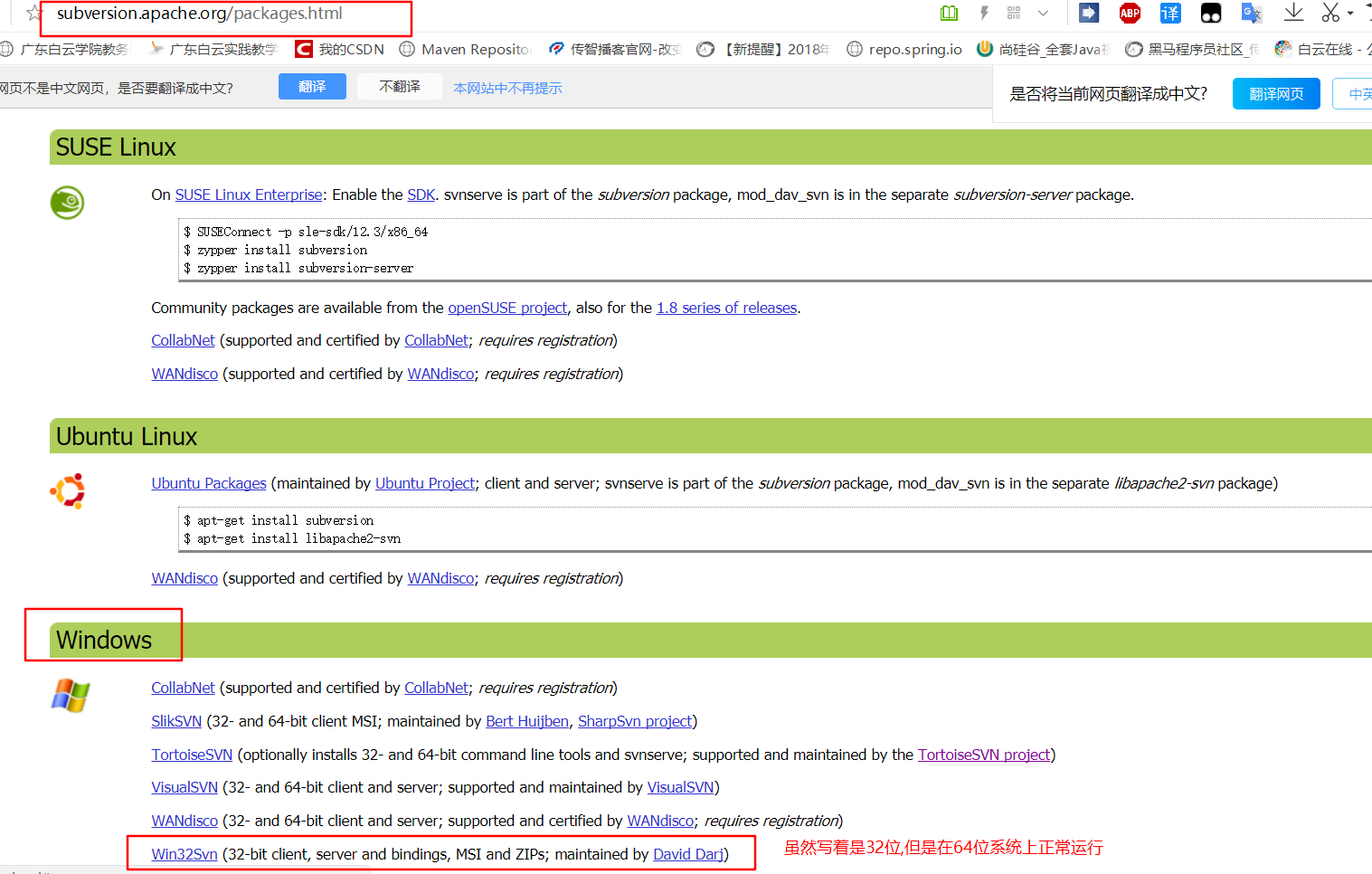Viewport: 1372px width, 874px height.
Task: Open first CollabNet link under Windows
Action: tap(184, 688)
